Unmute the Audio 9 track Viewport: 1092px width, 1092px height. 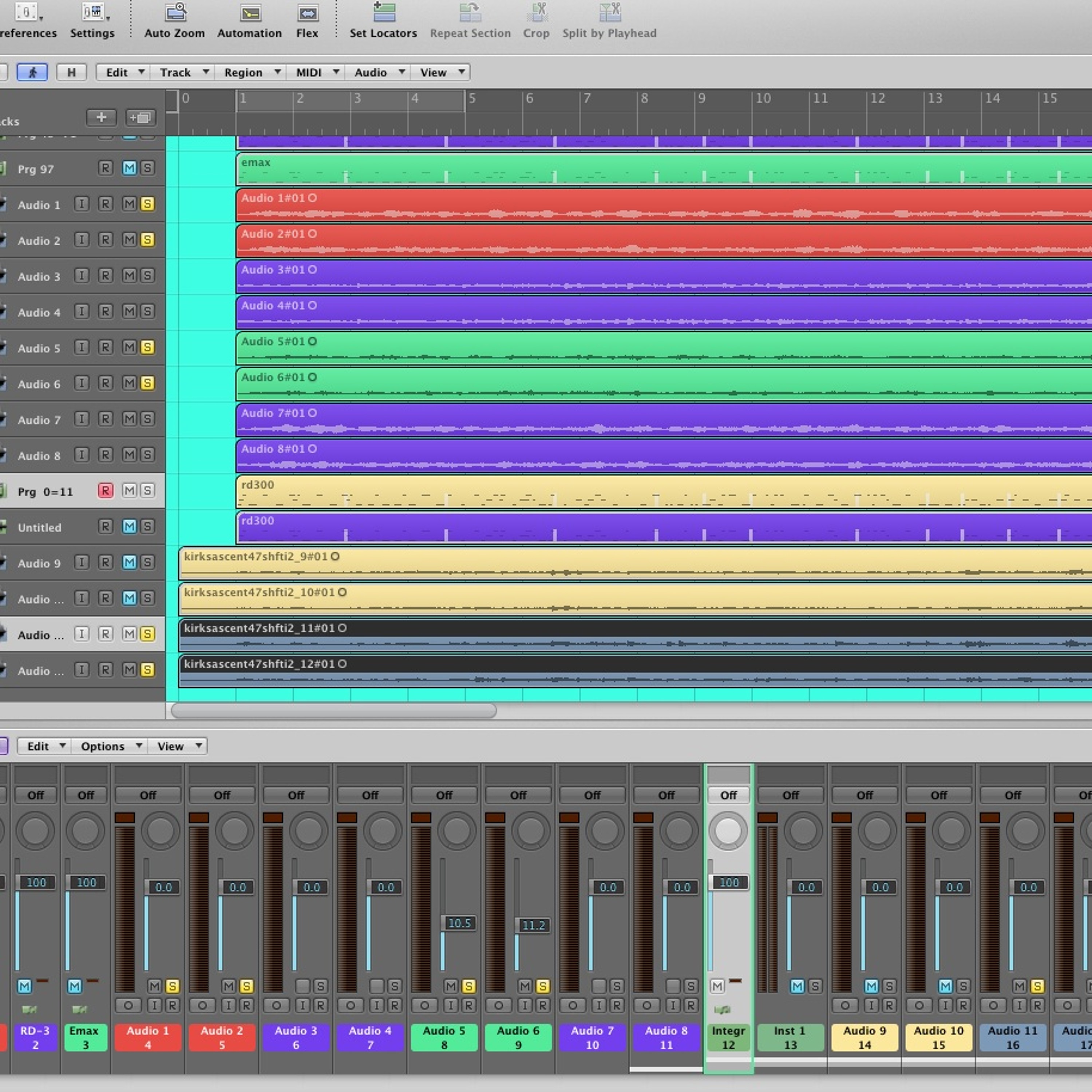coord(130,562)
